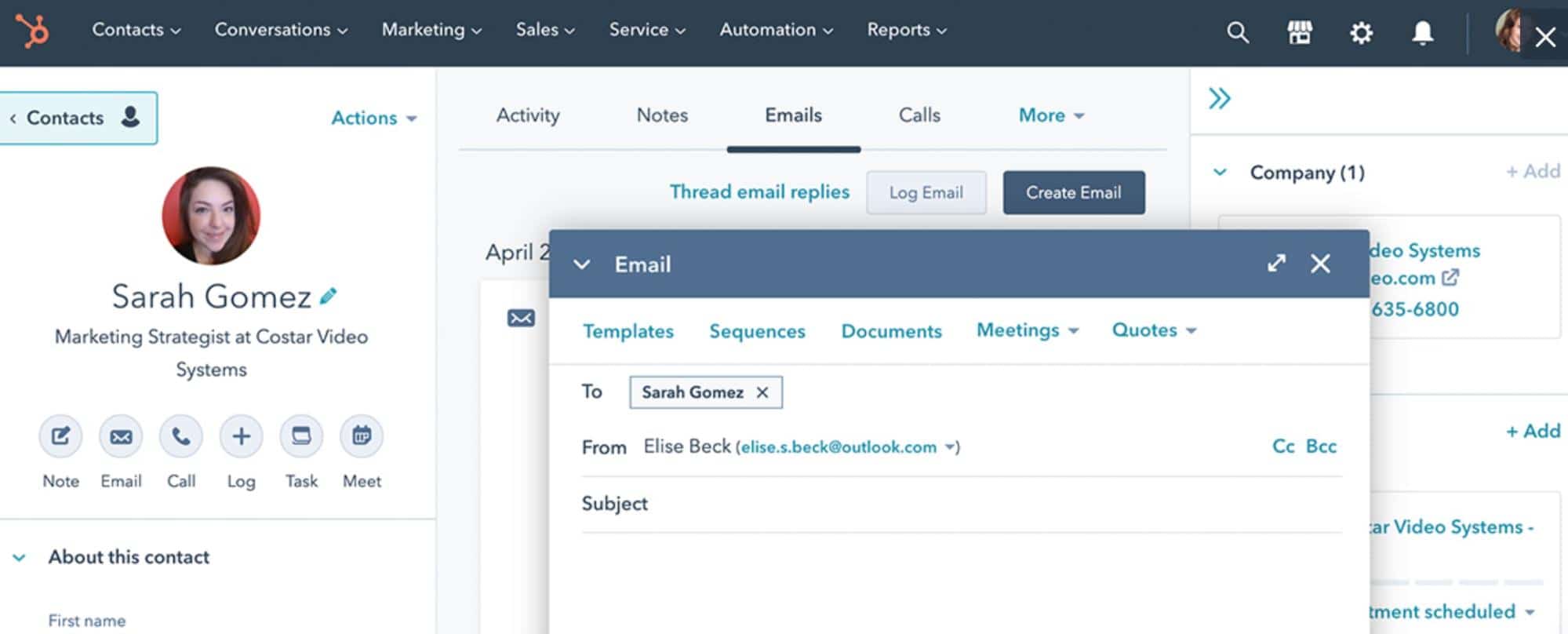Image resolution: width=1568 pixels, height=634 pixels.
Task: Click the Call phone icon
Action: pyautogui.click(x=181, y=436)
